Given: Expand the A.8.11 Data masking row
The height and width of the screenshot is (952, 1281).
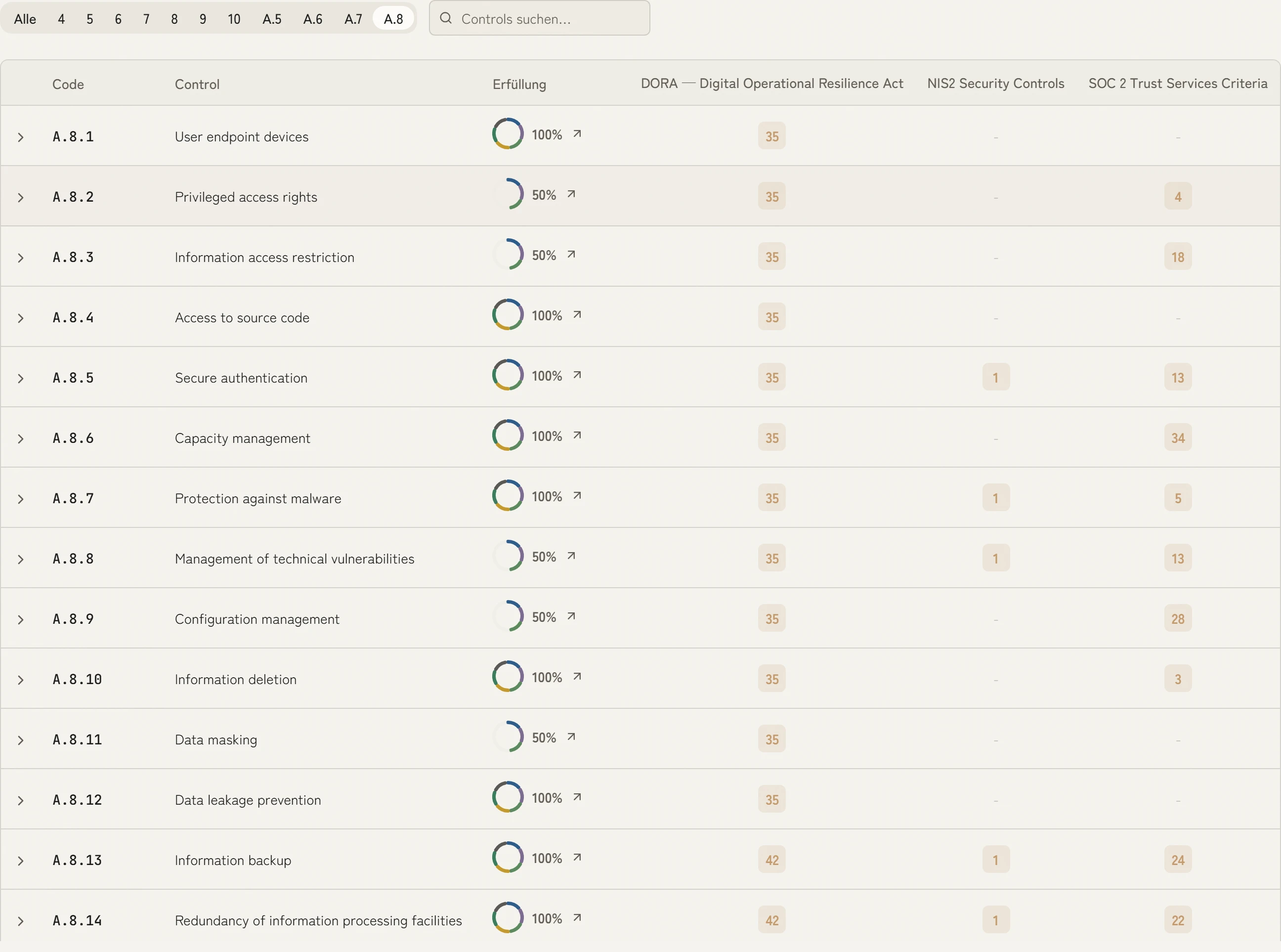Looking at the screenshot, I should click(21, 740).
